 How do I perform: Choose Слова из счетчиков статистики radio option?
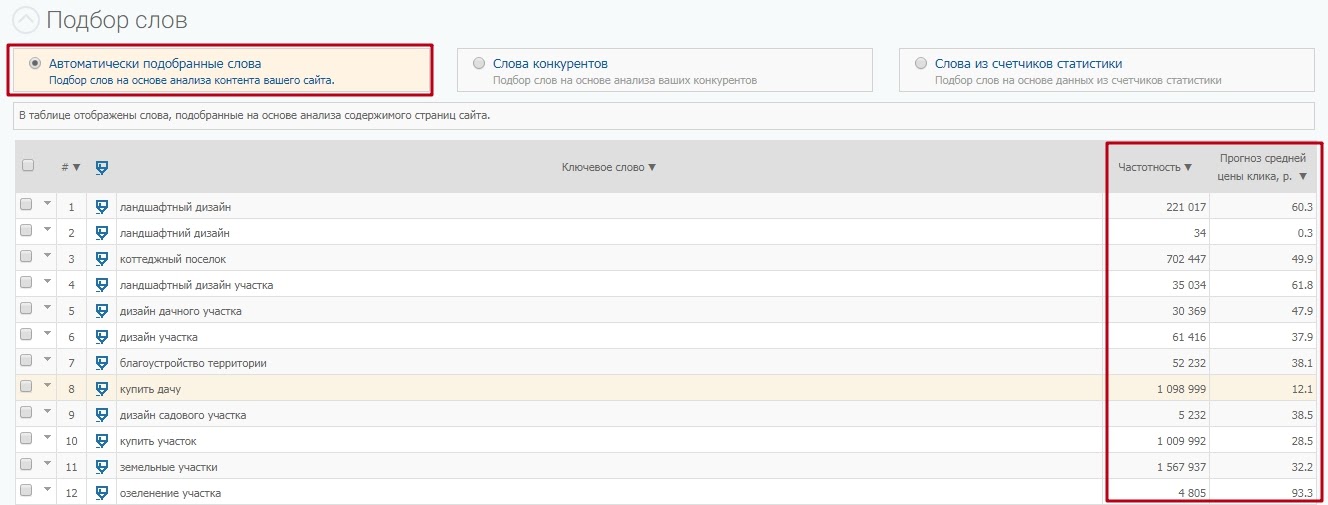click(921, 63)
